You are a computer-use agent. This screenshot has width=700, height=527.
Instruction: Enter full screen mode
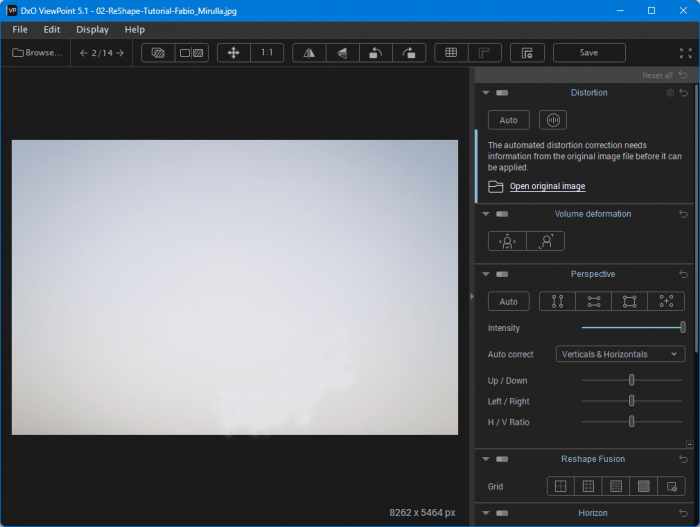(x=685, y=53)
